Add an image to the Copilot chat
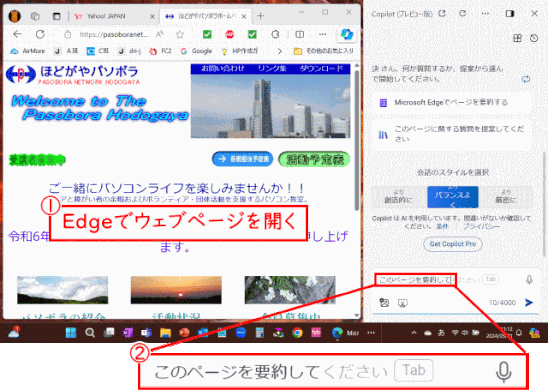The image size is (548, 390). (384, 303)
